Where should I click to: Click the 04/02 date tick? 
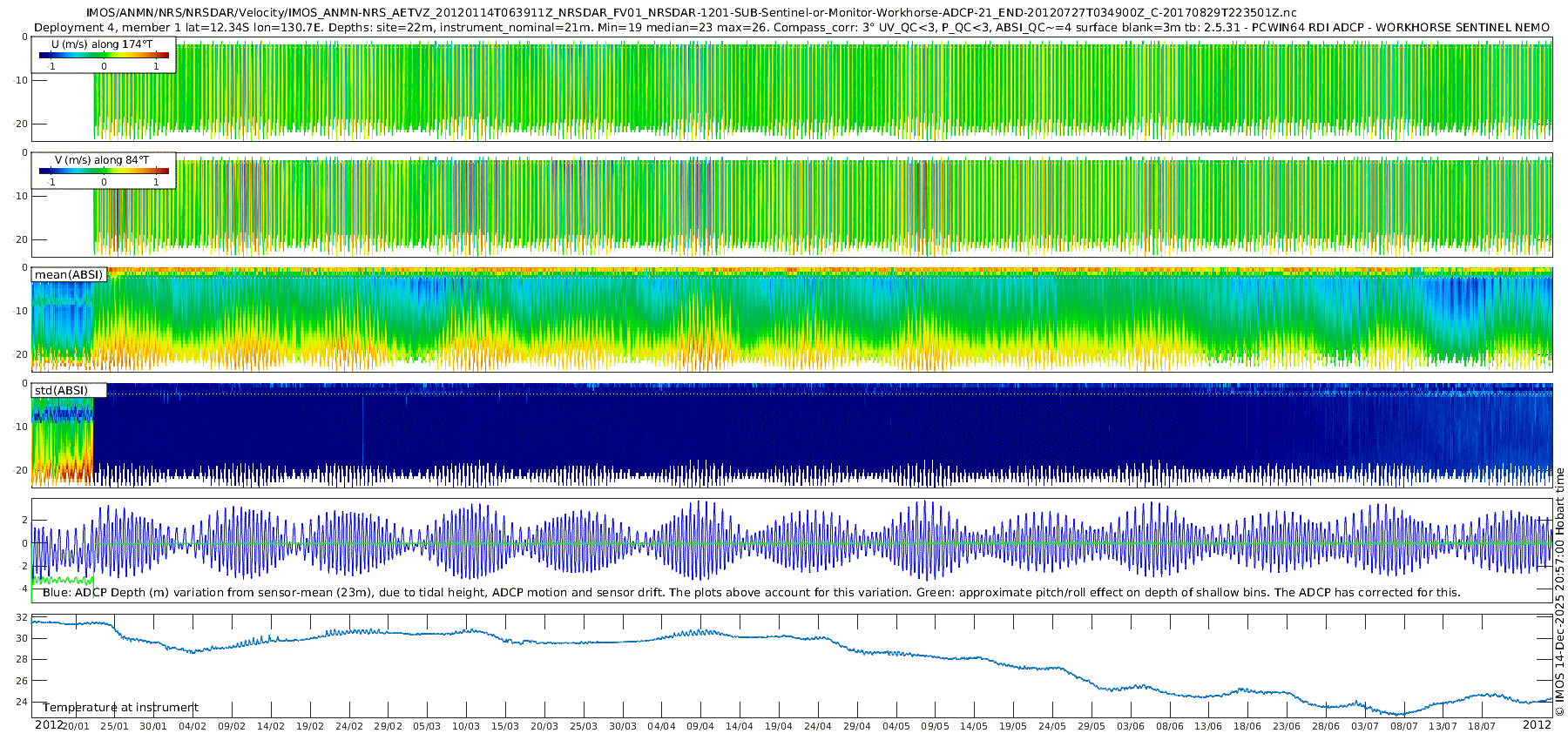(193, 726)
